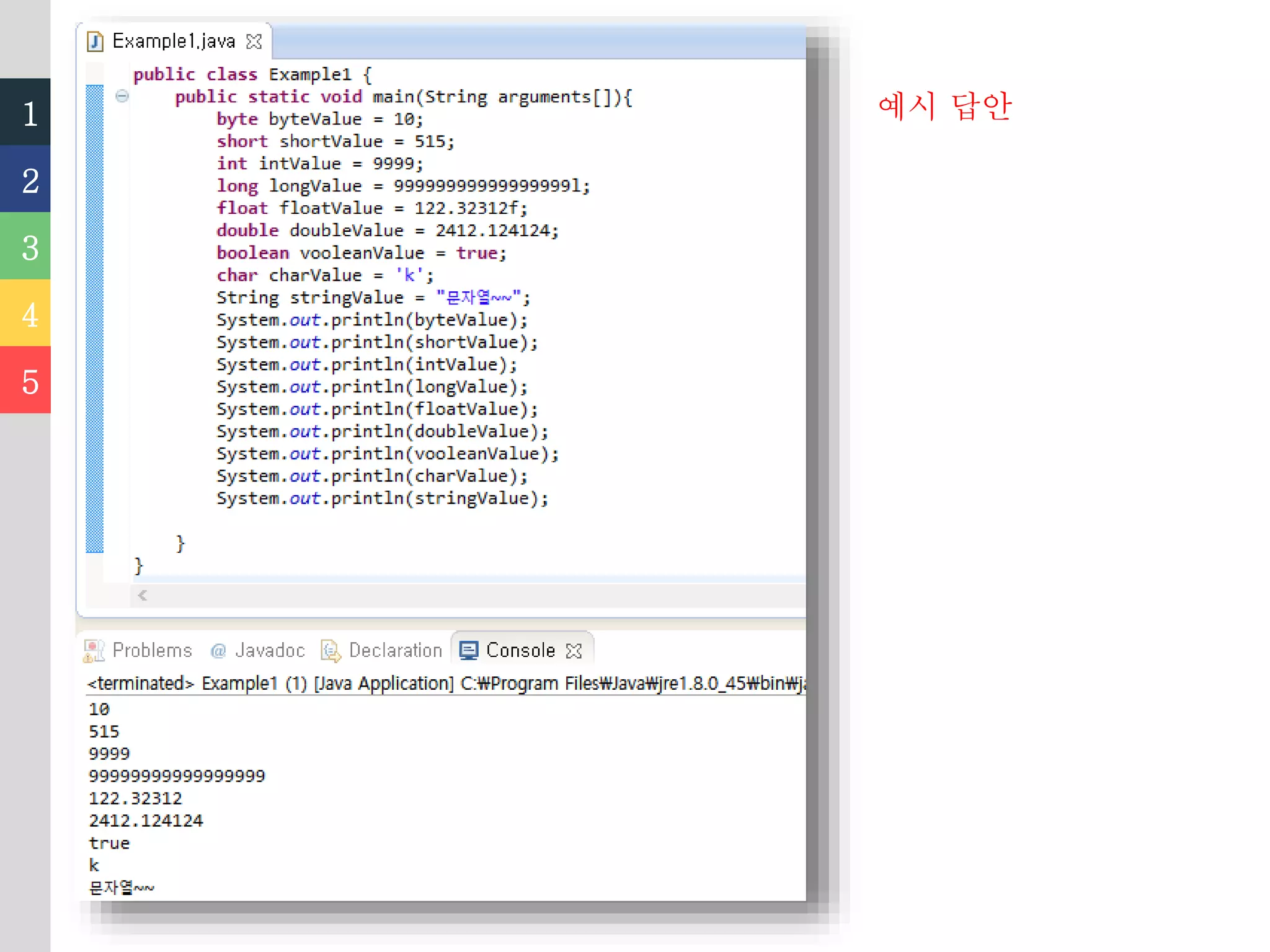The image size is (1270, 952).
Task: Click console output '문자열~~'
Action: click(122, 888)
